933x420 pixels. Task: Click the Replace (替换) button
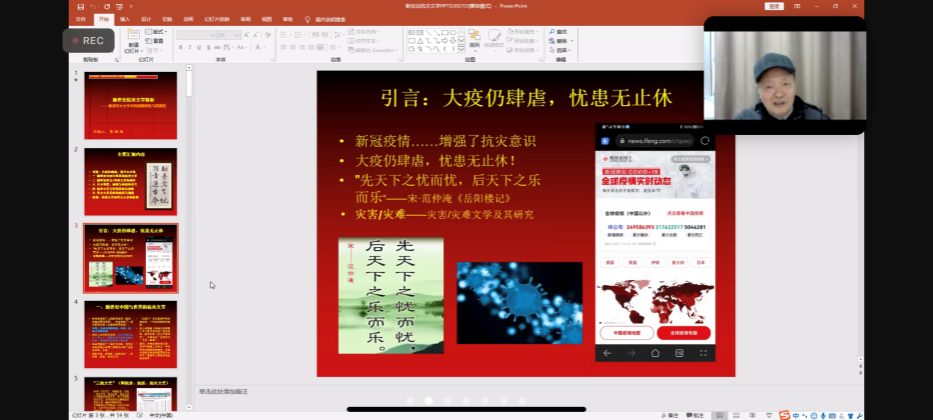562,40
